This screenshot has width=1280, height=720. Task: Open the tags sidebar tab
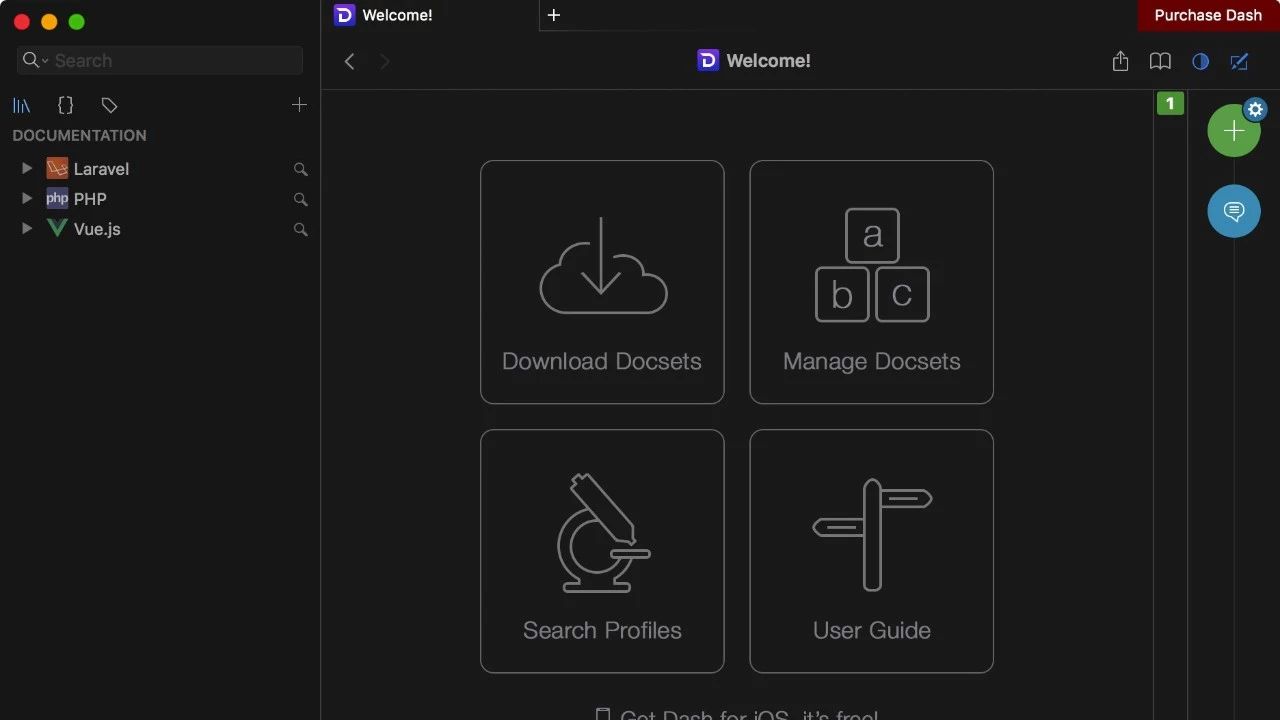coord(110,105)
